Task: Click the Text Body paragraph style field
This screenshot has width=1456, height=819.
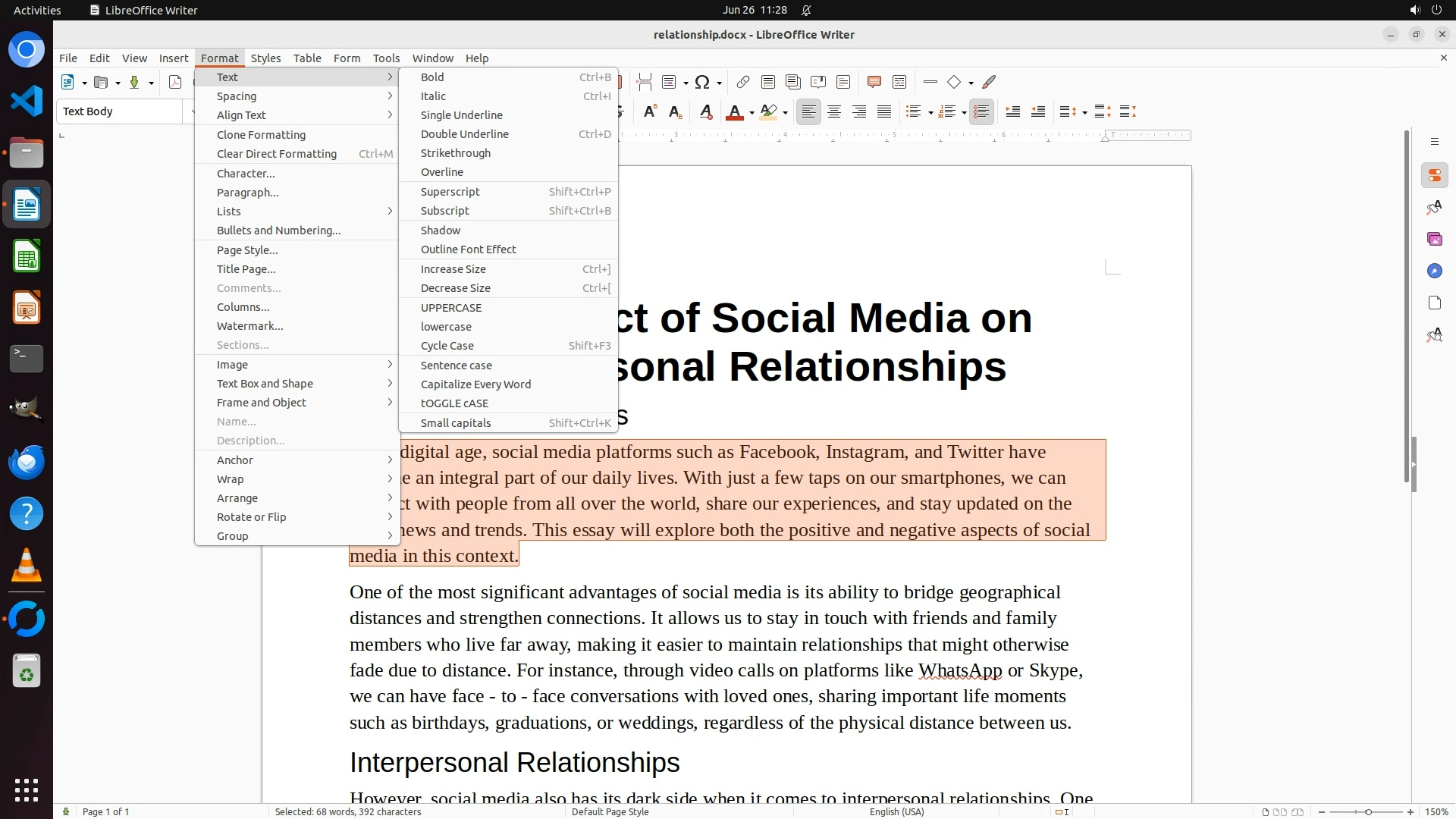Action: (x=120, y=111)
